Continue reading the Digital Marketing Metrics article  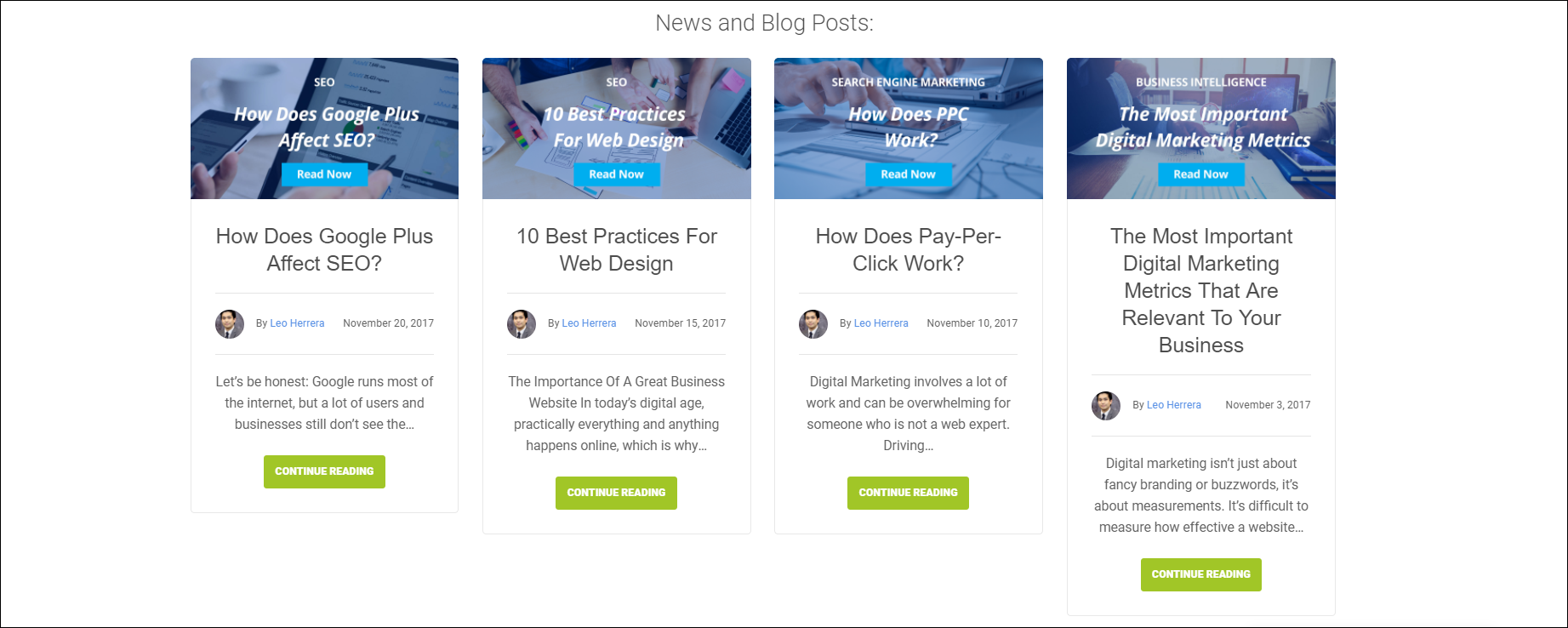[x=1201, y=574]
